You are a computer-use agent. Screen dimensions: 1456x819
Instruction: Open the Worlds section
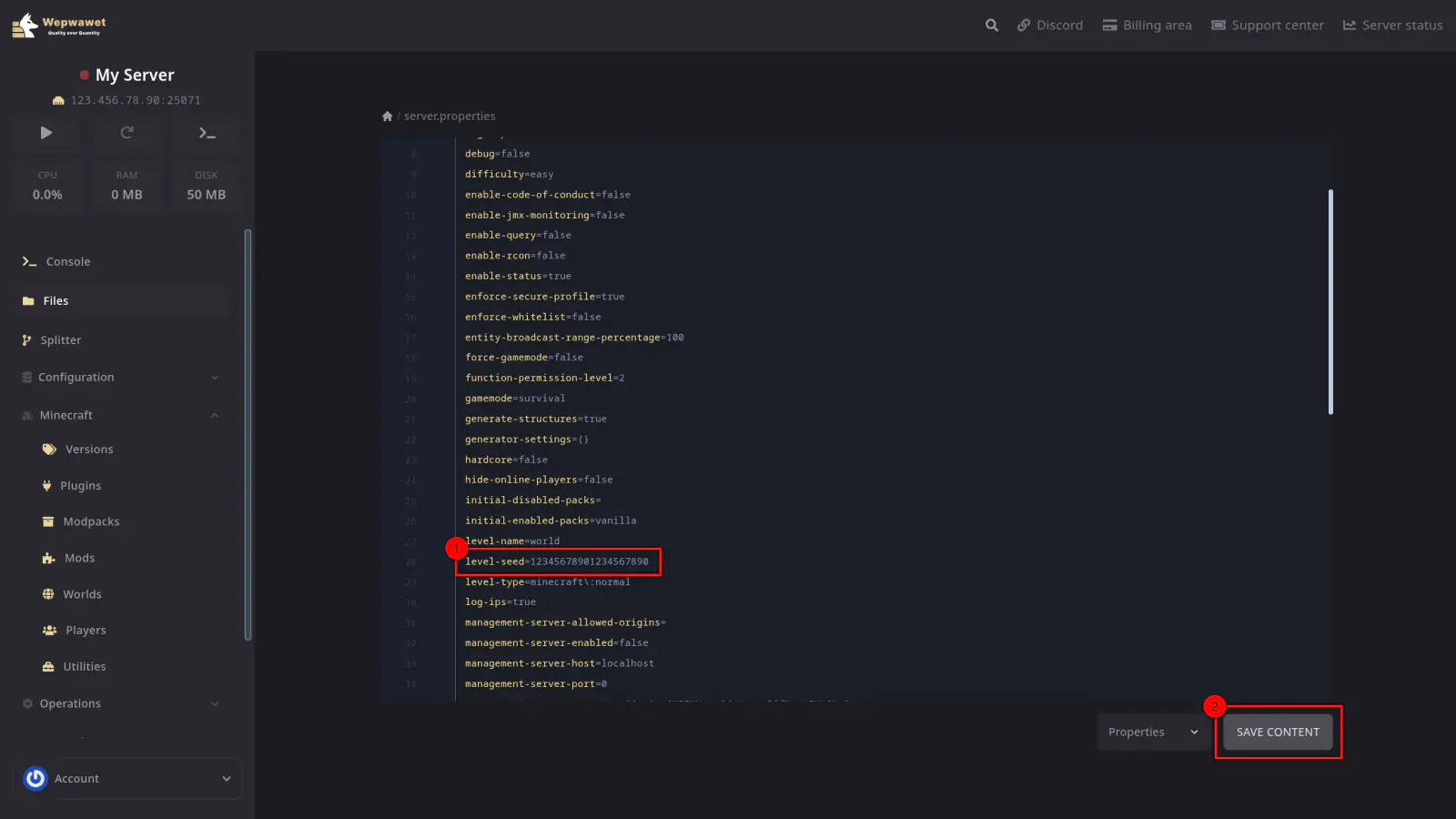[x=82, y=594]
